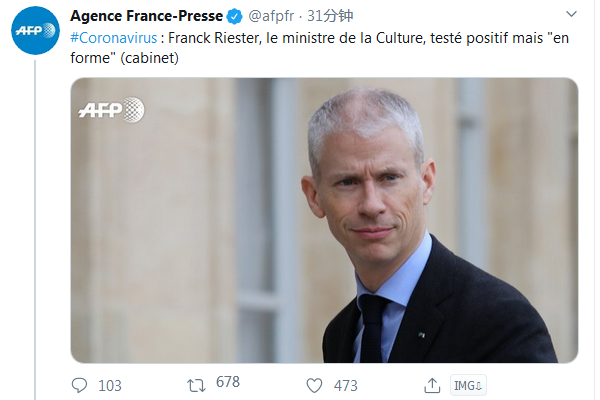This screenshot has width=600, height=400.
Task: Like the tweet with the heart icon
Action: [x=314, y=385]
